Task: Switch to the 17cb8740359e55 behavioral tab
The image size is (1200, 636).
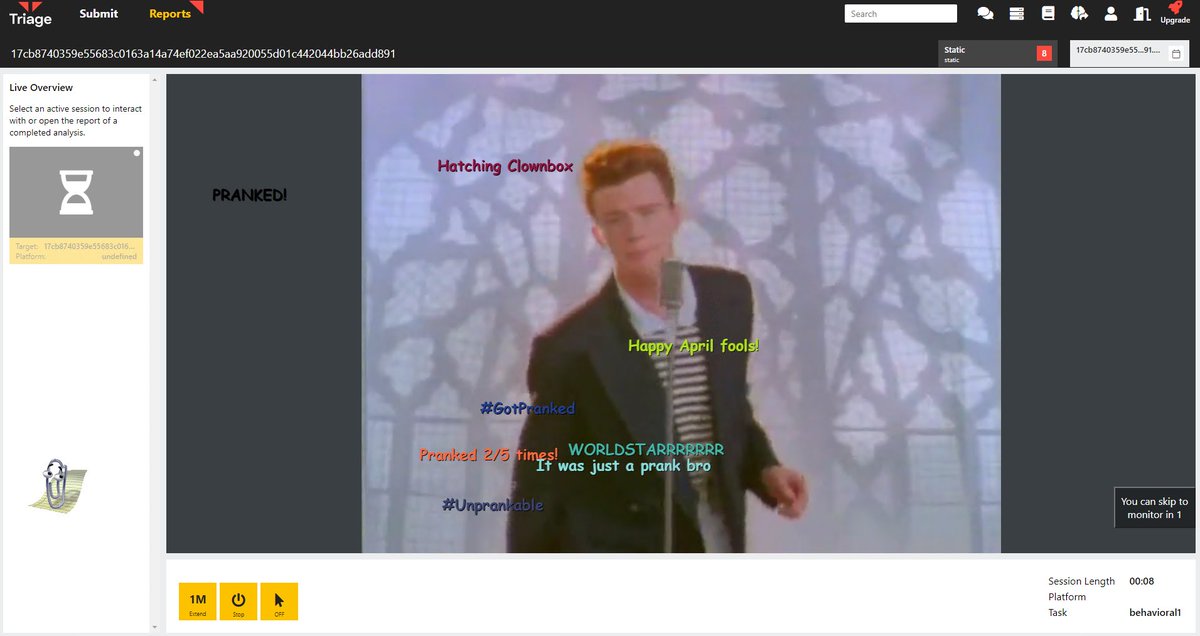Action: 1129,54
